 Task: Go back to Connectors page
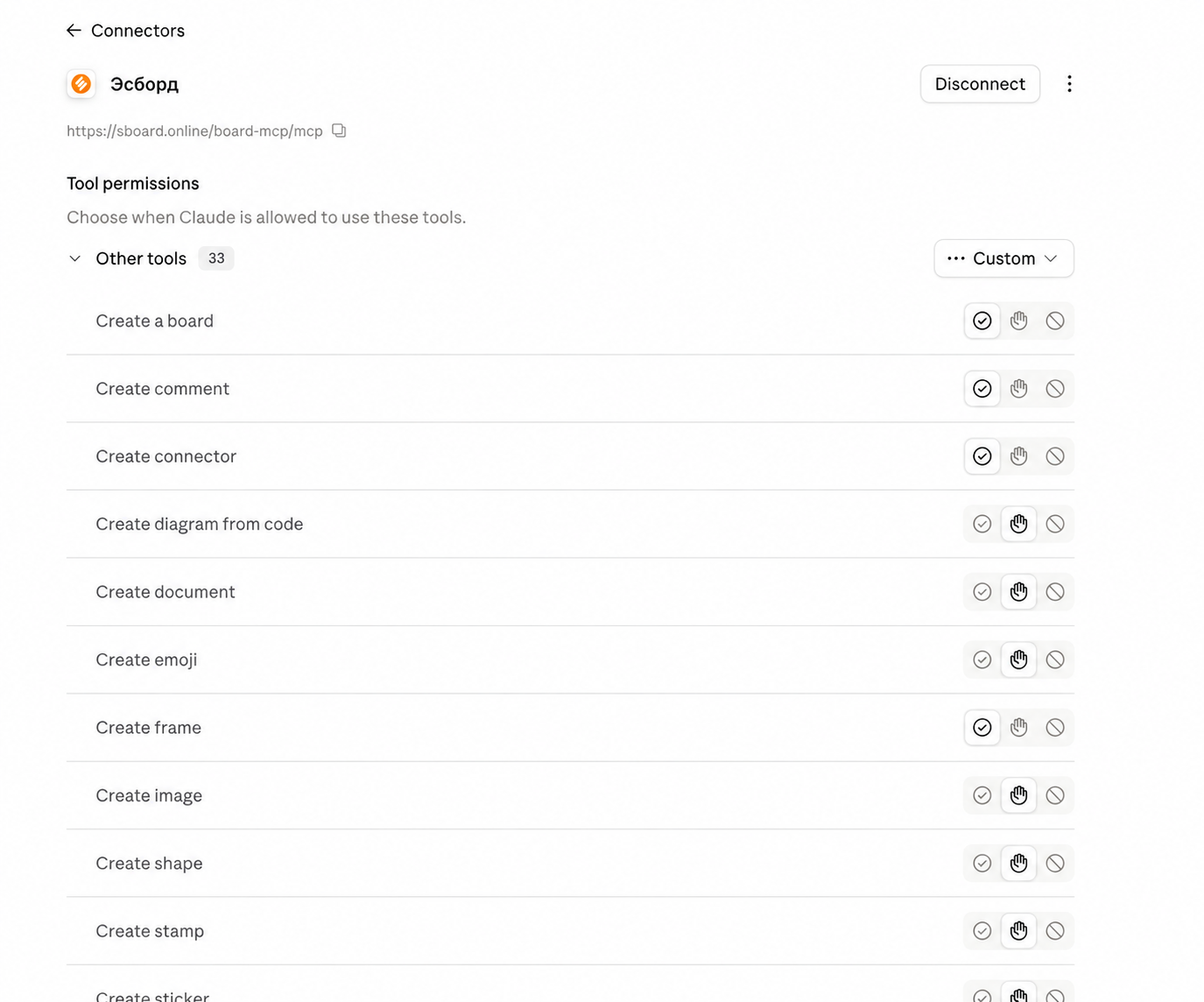(x=126, y=31)
